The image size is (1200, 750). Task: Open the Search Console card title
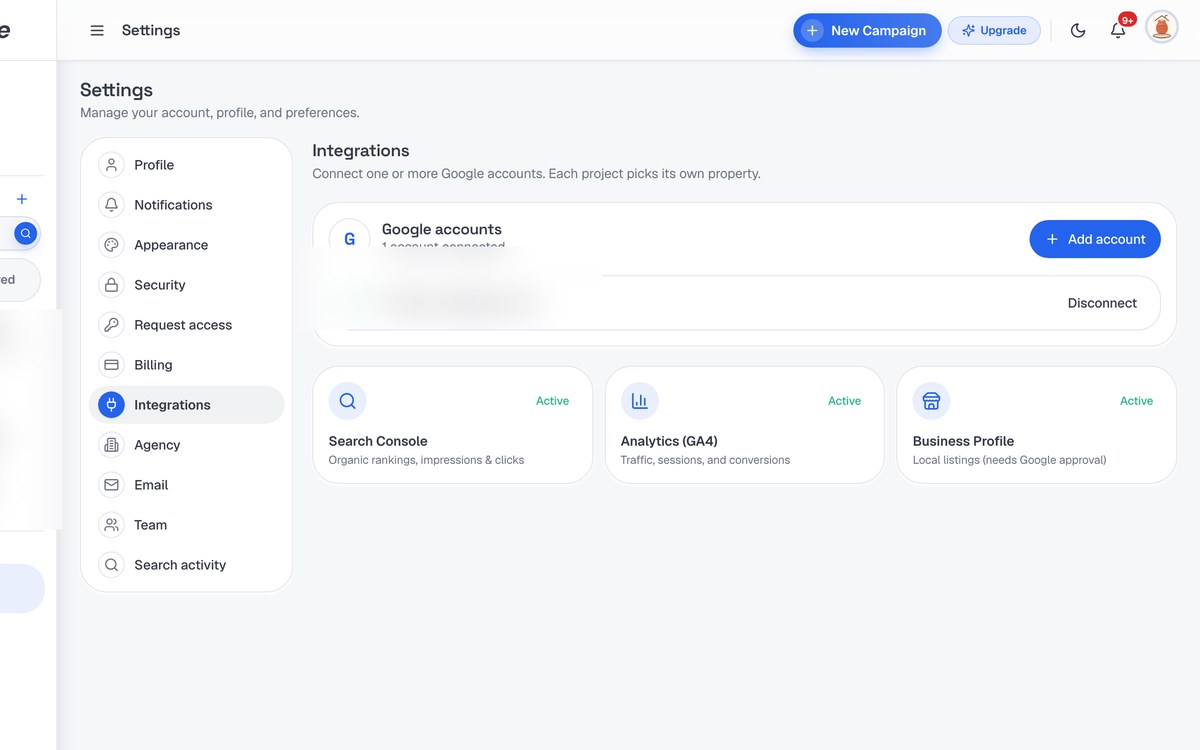coord(378,441)
